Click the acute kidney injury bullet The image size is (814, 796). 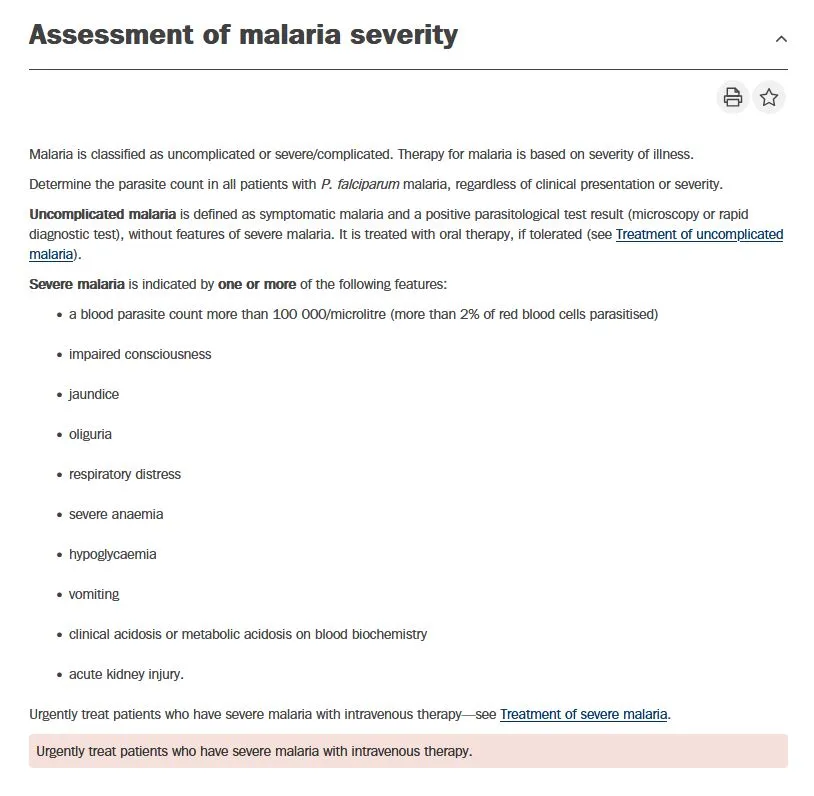click(x=126, y=674)
